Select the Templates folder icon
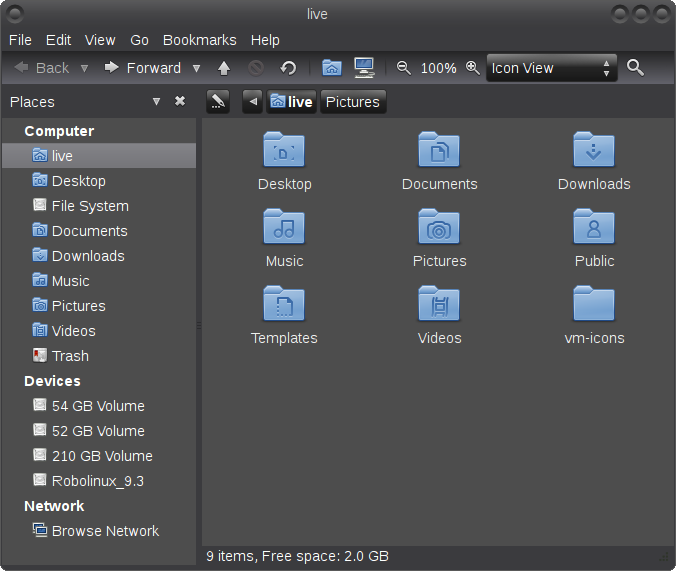Image resolution: width=676 pixels, height=571 pixels. pyautogui.click(x=284, y=303)
